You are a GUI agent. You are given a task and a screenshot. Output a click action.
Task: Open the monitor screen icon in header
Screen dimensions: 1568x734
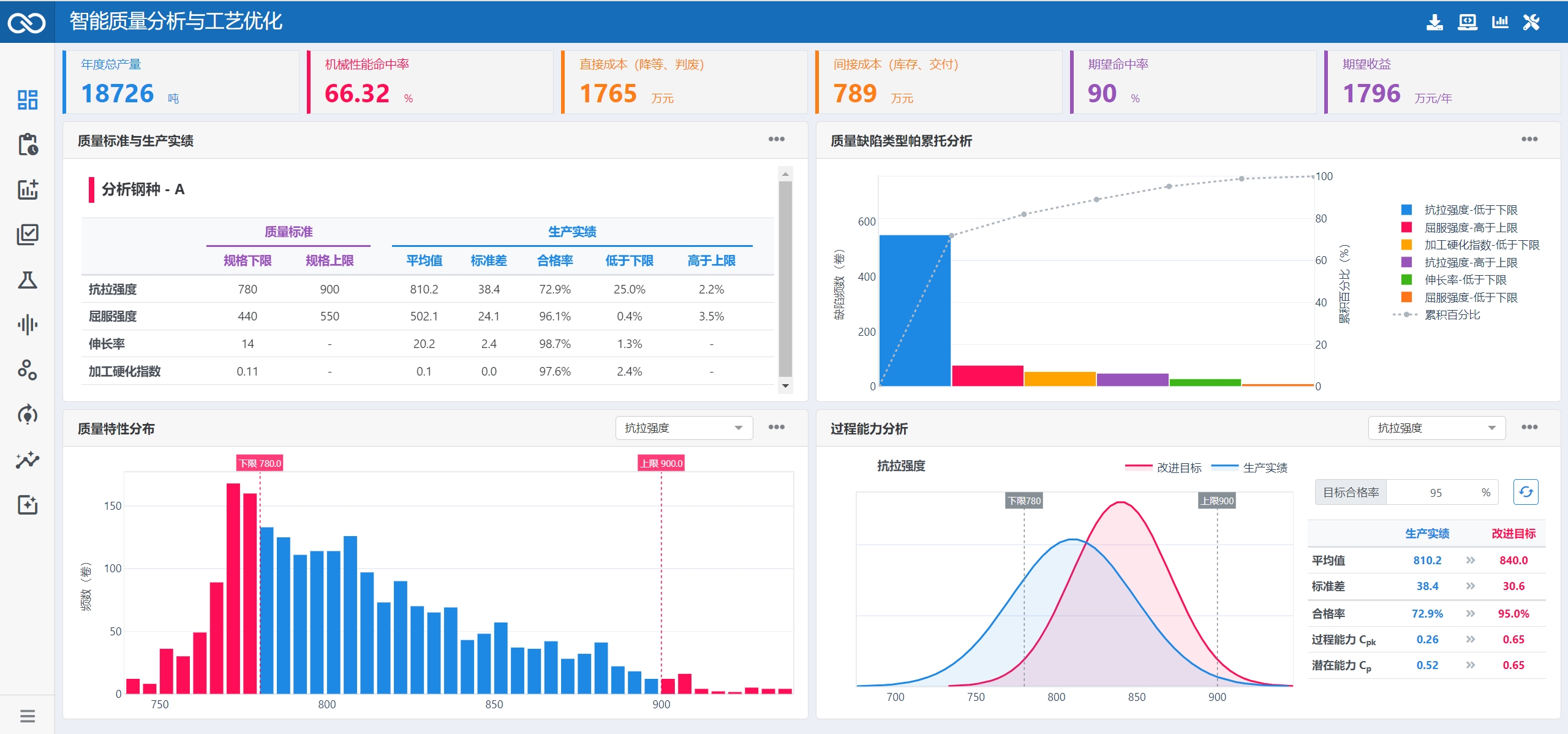(1467, 23)
